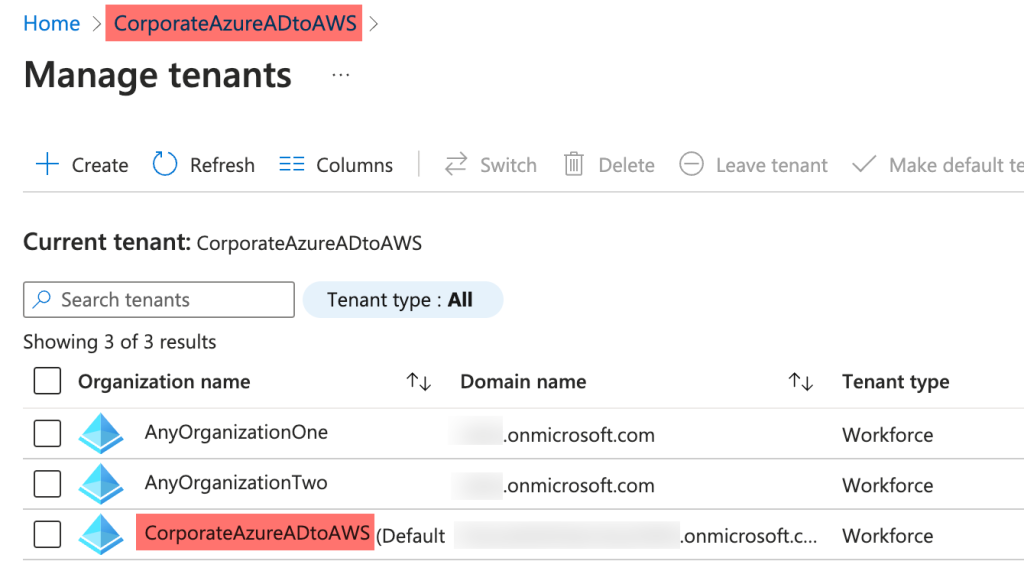The width and height of the screenshot is (1024, 584).
Task: Click the search magnifier in Search tenants
Action: (40, 299)
